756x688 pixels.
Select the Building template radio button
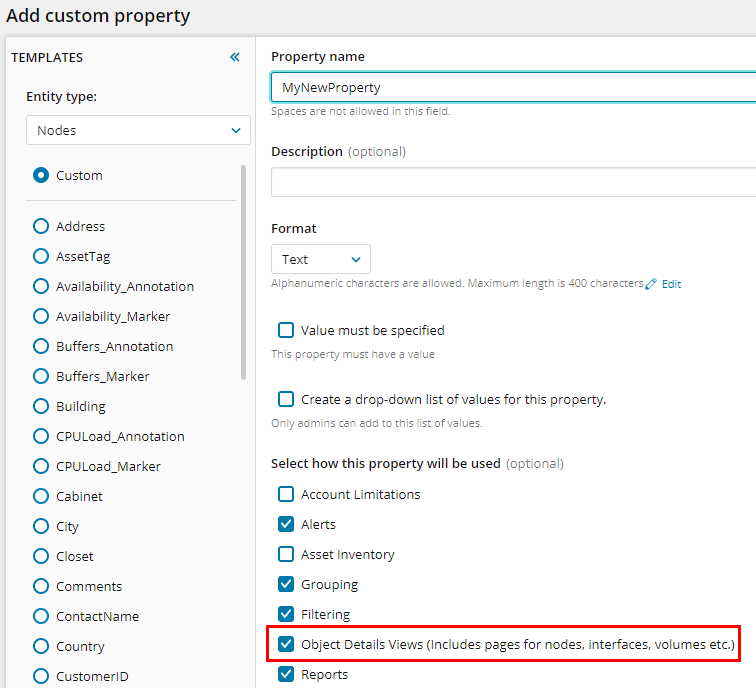(41, 407)
